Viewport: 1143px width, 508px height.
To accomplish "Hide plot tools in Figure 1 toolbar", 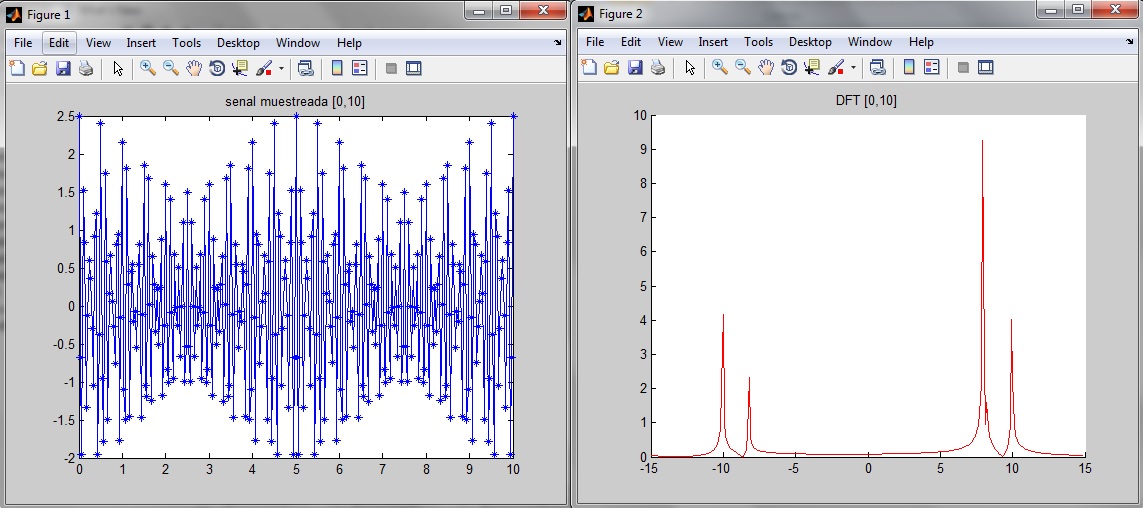I will (x=391, y=68).
